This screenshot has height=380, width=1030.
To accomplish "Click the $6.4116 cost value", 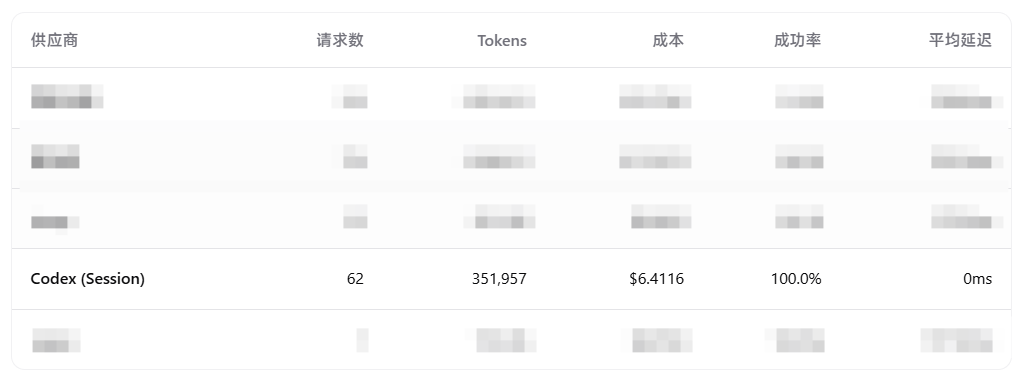I will (x=656, y=279).
